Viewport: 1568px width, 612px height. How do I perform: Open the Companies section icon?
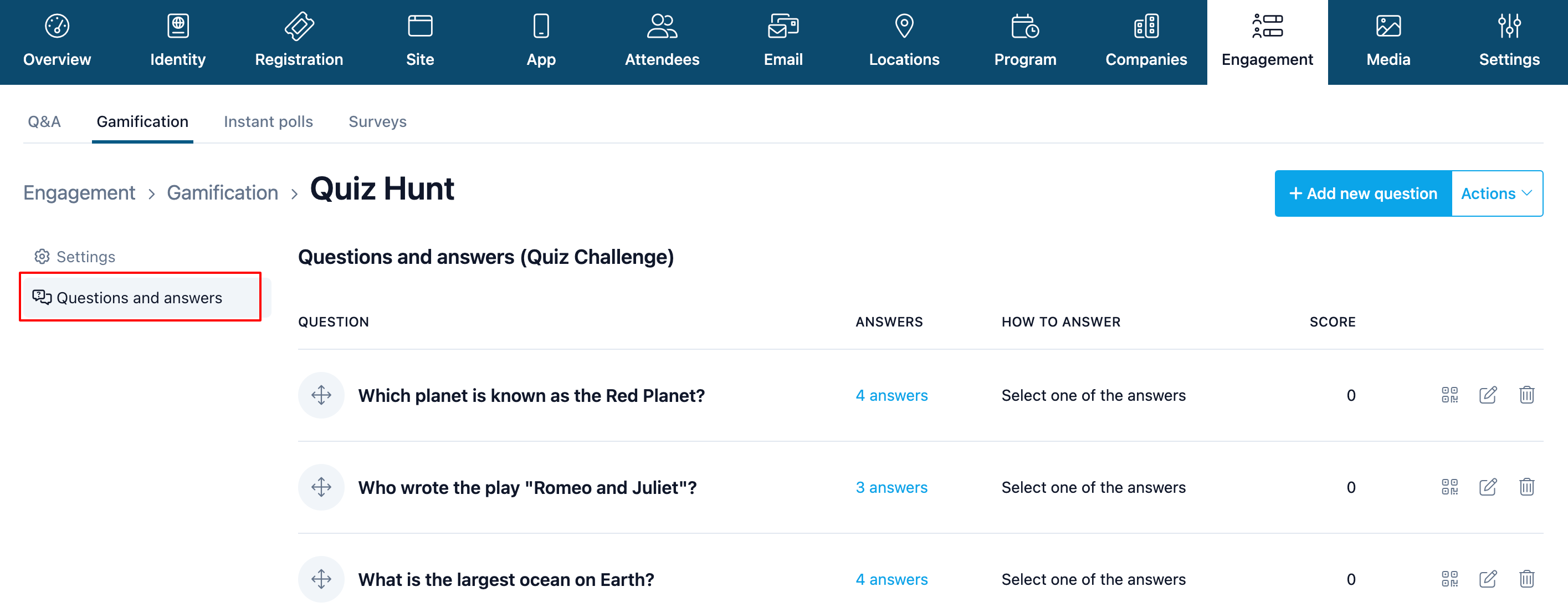[x=1146, y=26]
